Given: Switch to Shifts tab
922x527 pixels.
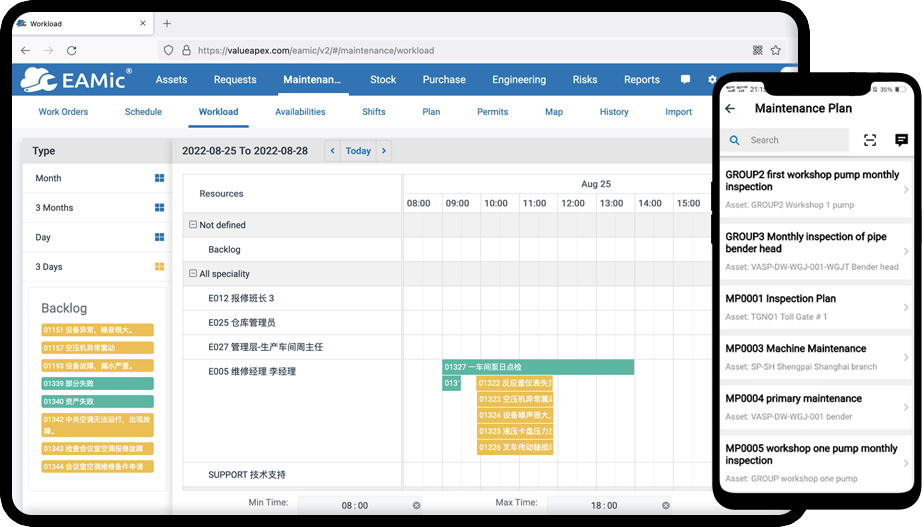Looking at the screenshot, I should coord(373,112).
